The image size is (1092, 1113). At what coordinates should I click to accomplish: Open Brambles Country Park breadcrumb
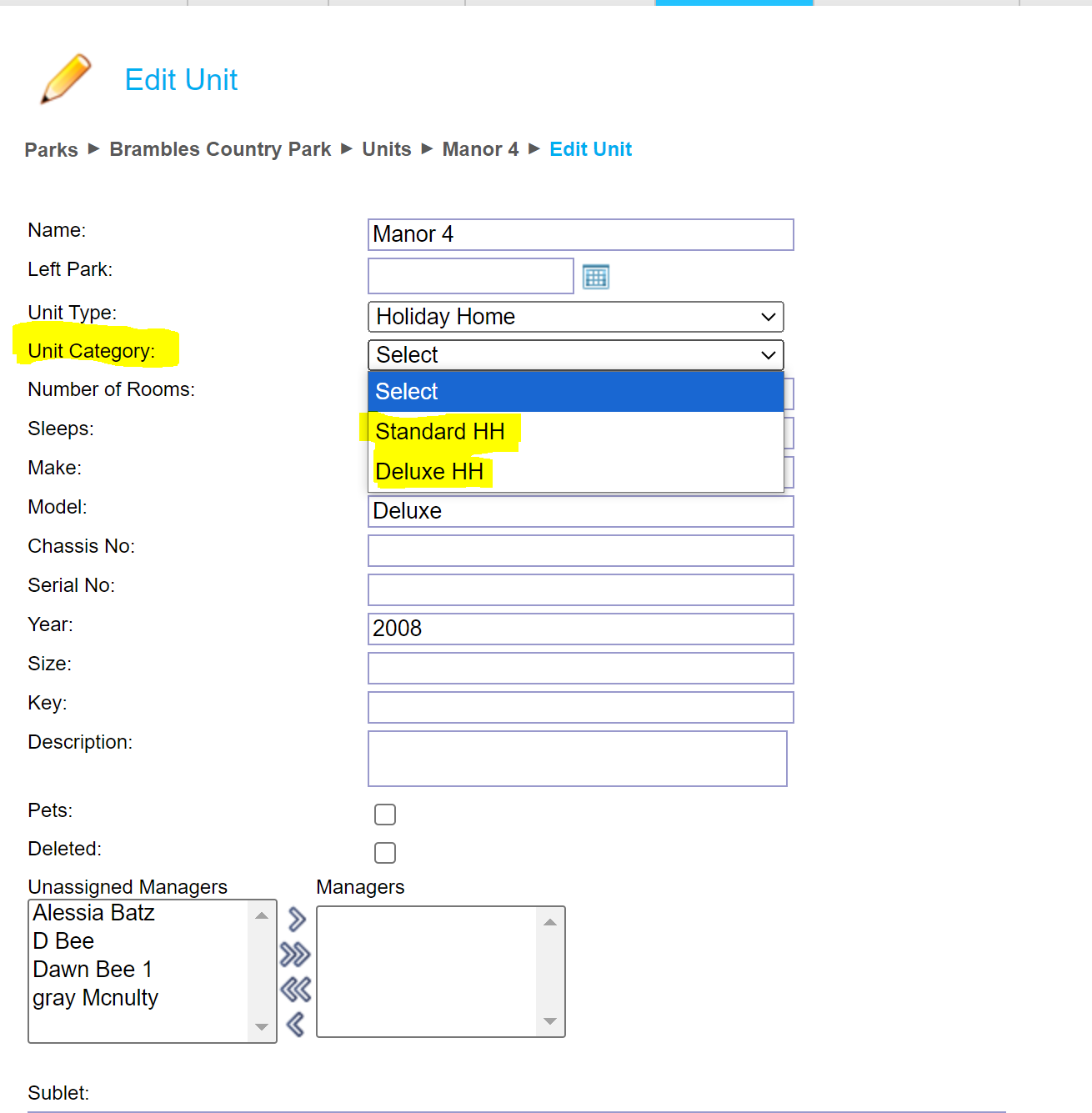[x=220, y=149]
